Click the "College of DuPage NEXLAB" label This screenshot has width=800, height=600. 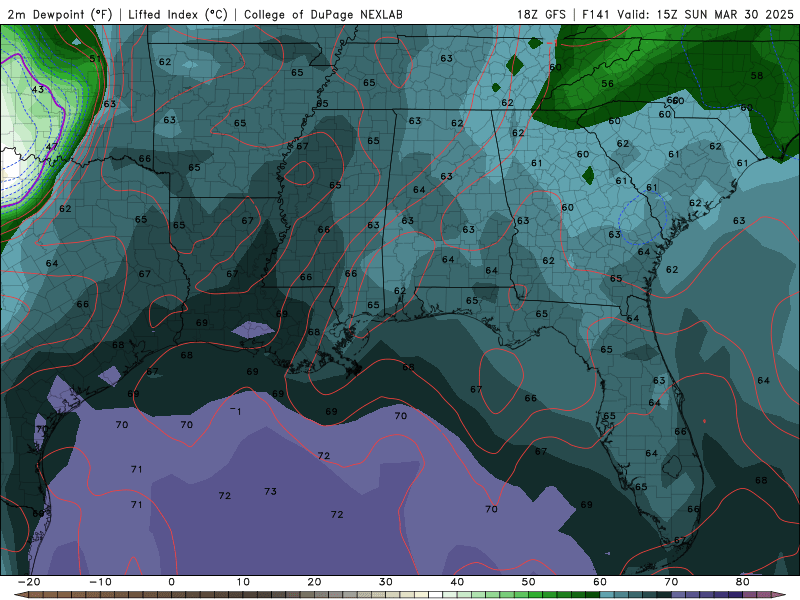[323, 15]
